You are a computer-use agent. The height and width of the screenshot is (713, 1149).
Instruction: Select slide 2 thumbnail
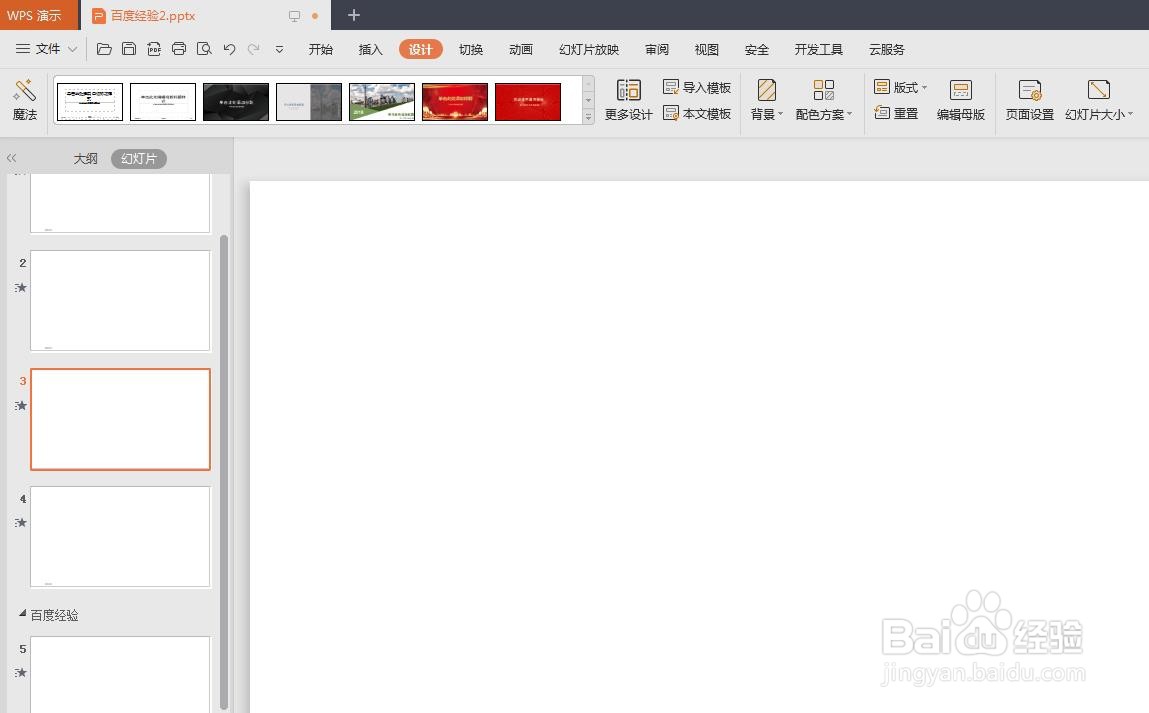[120, 300]
